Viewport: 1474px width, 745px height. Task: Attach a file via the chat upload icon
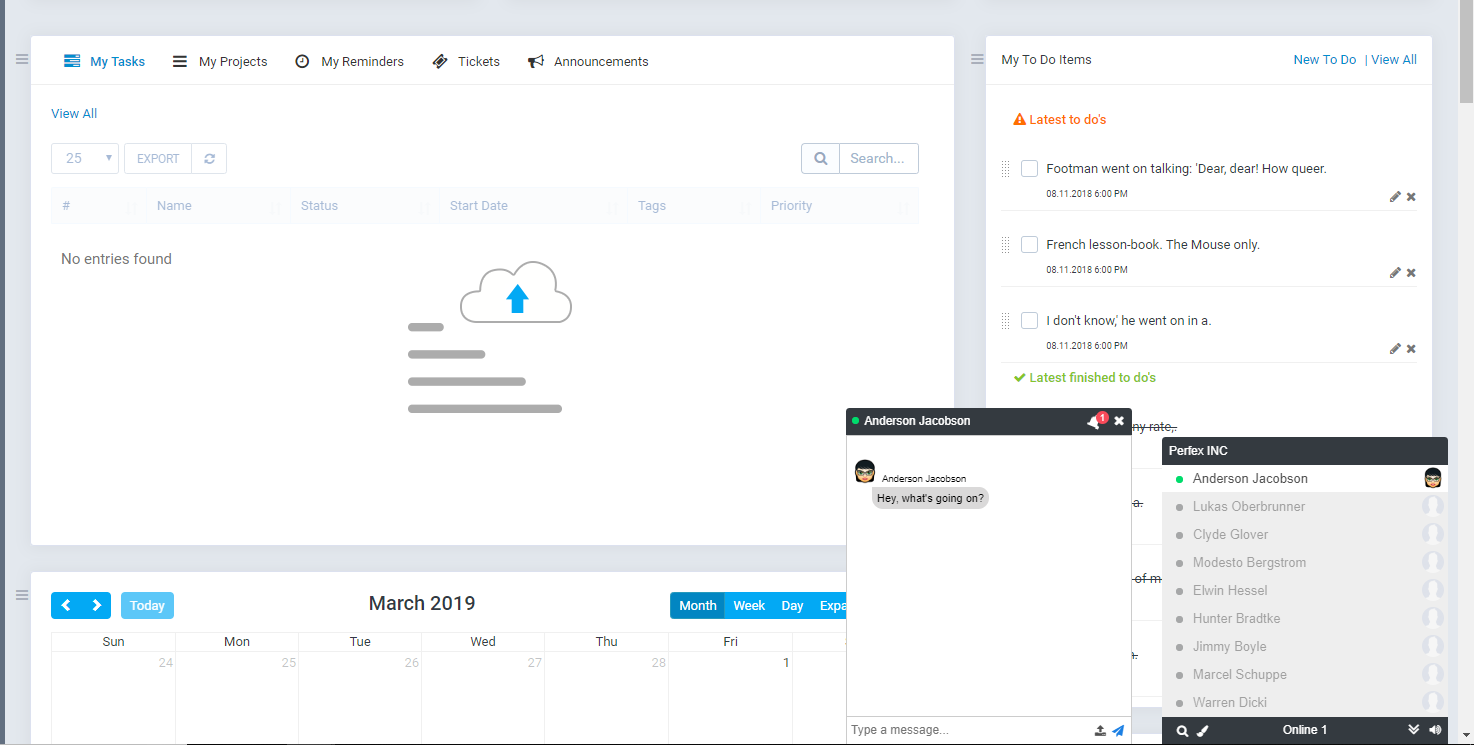[x=1100, y=730]
